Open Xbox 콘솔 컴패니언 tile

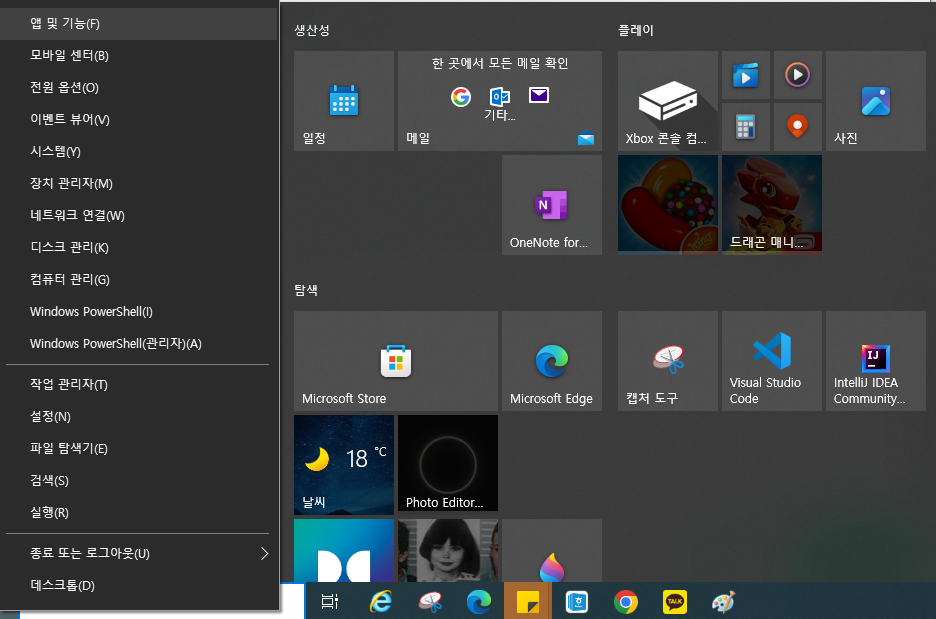(x=667, y=101)
